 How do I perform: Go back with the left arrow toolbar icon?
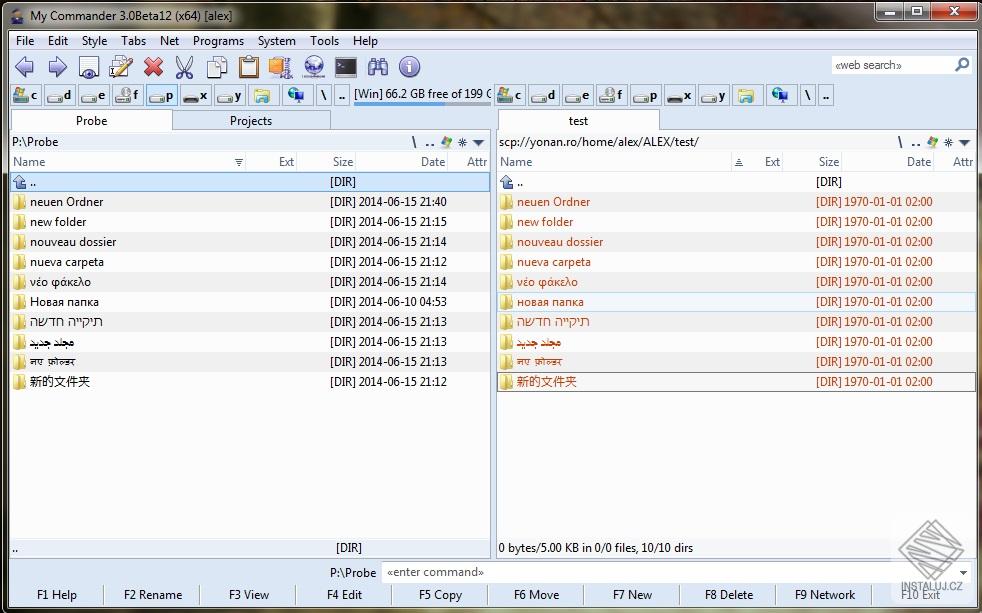(24, 66)
